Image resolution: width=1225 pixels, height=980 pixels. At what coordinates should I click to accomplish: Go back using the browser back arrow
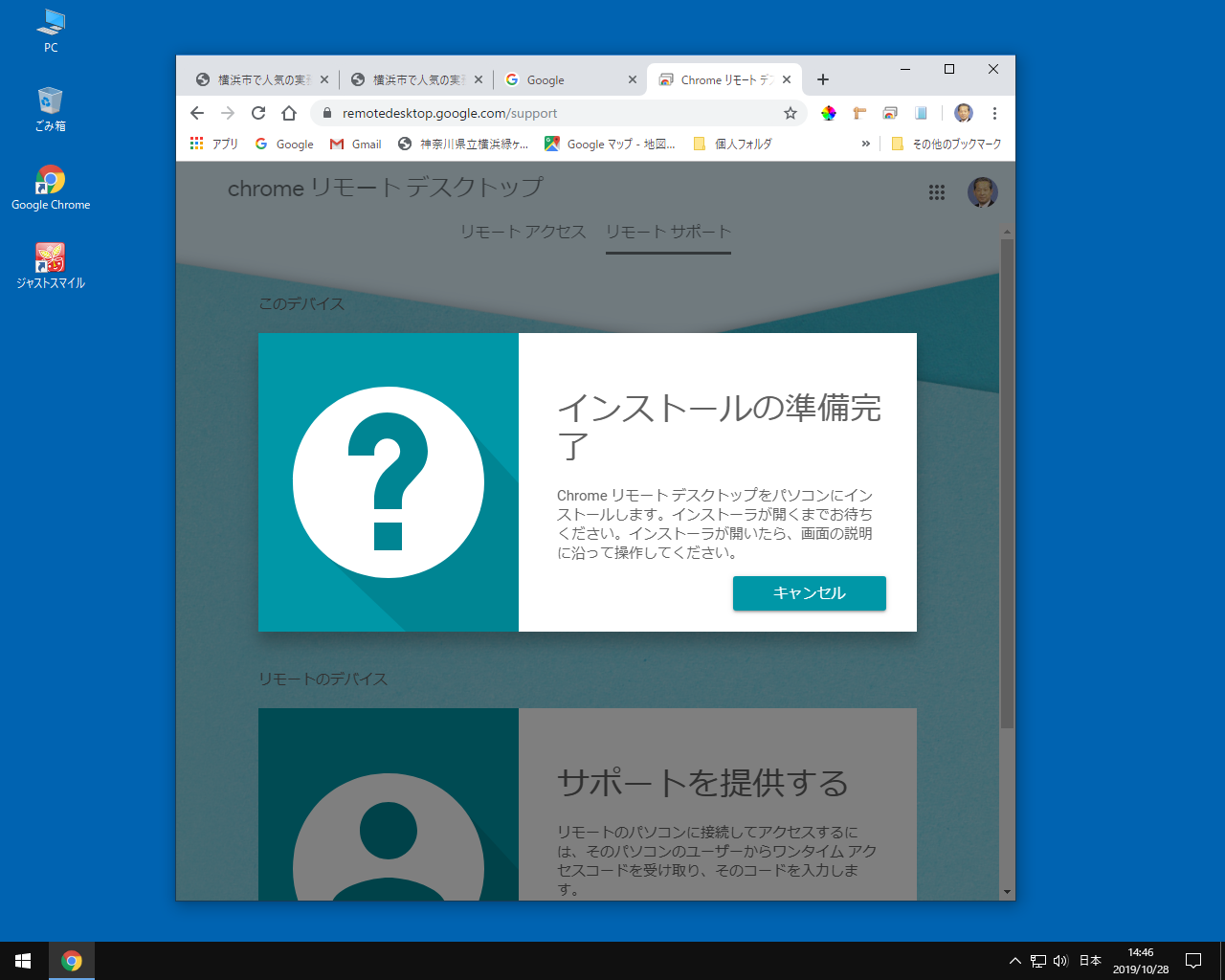197,113
